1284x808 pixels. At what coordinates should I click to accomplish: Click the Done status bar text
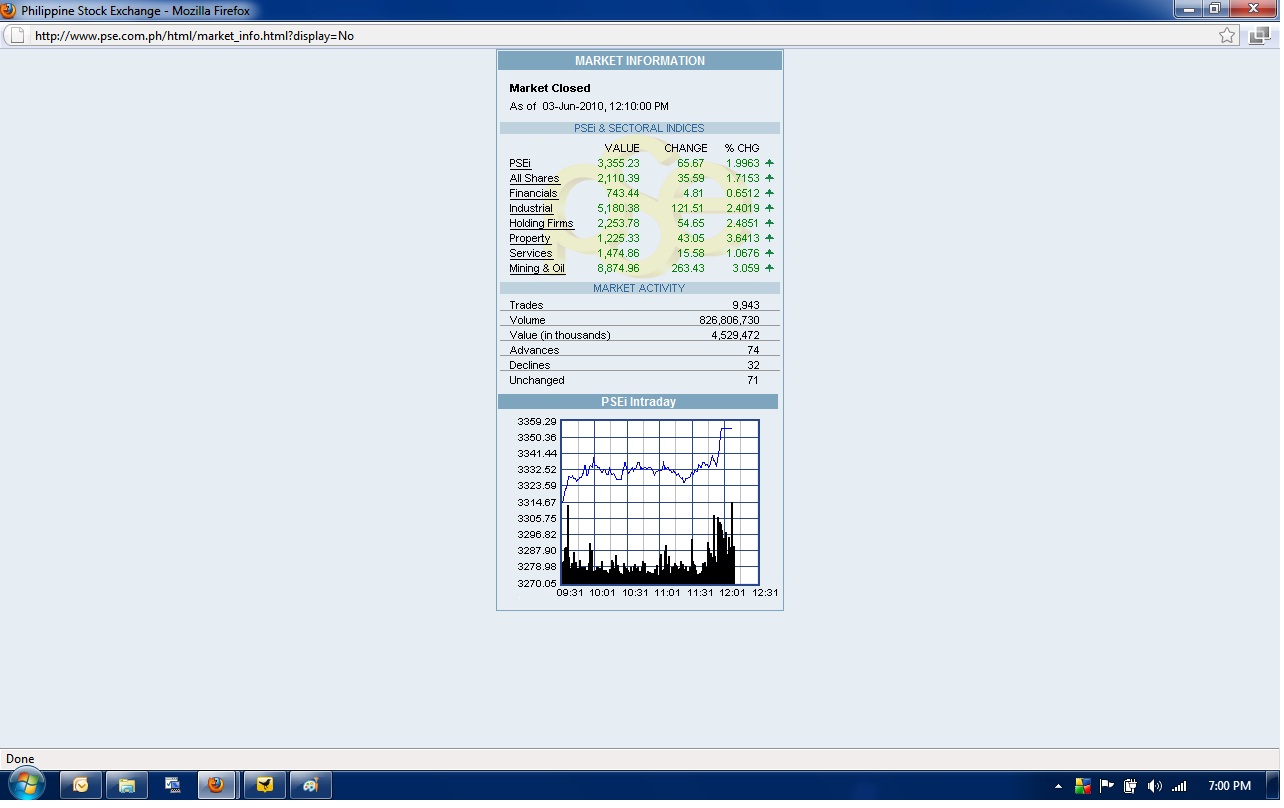20,759
